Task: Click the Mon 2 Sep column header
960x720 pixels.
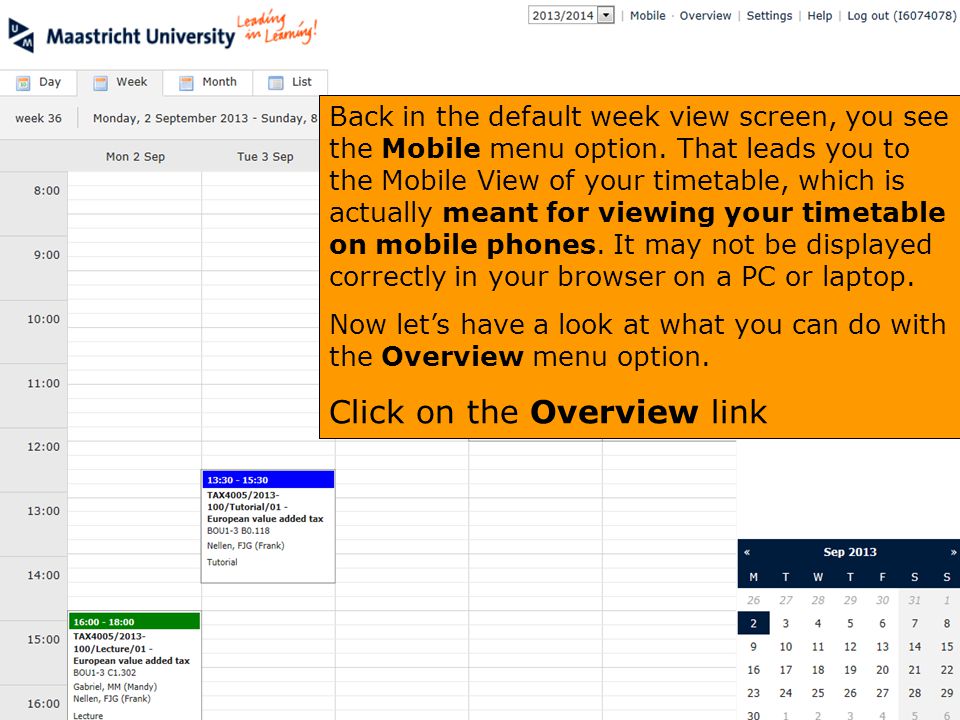Action: pyautogui.click(x=135, y=157)
